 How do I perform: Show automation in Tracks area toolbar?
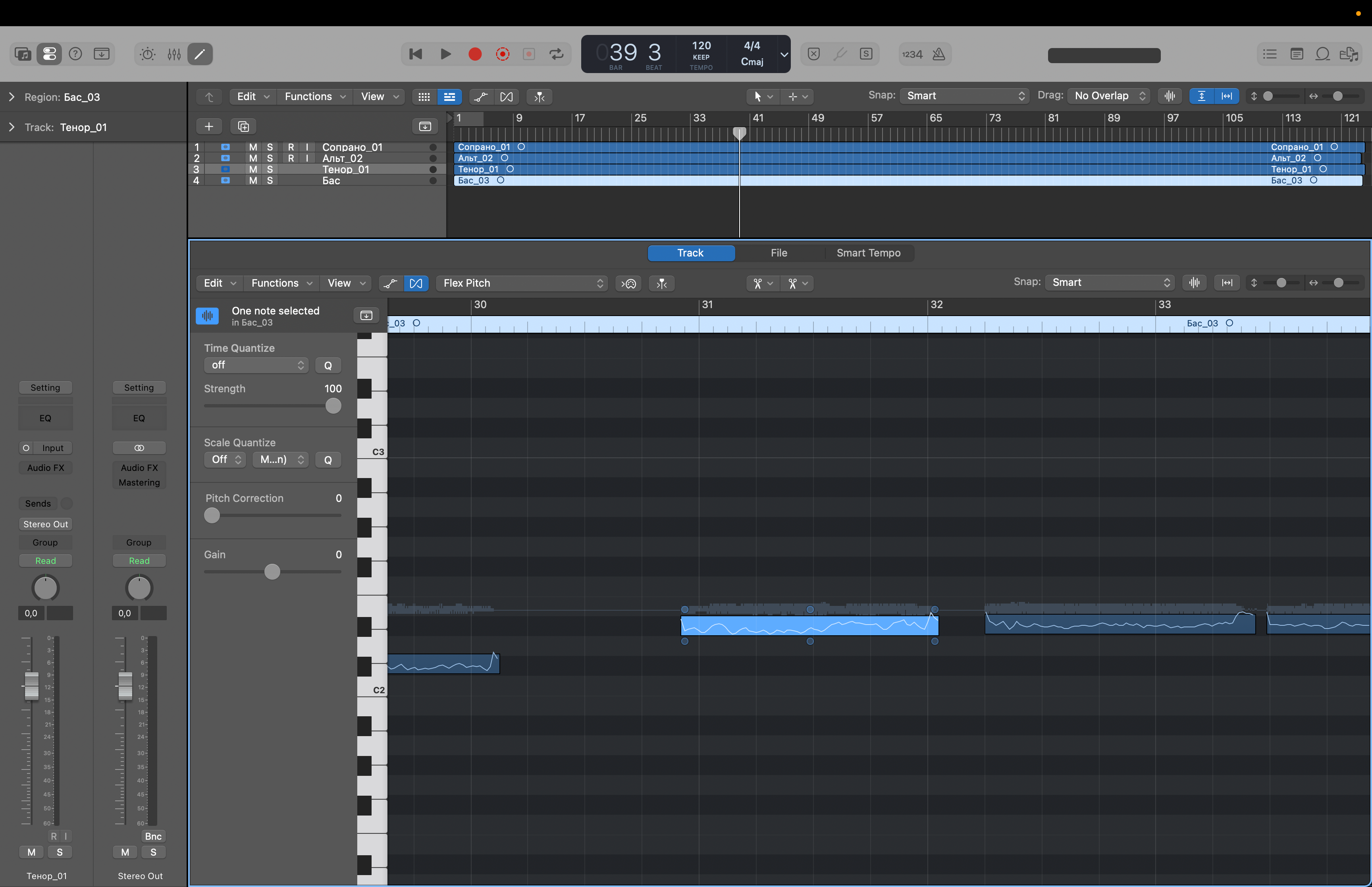coord(481,97)
